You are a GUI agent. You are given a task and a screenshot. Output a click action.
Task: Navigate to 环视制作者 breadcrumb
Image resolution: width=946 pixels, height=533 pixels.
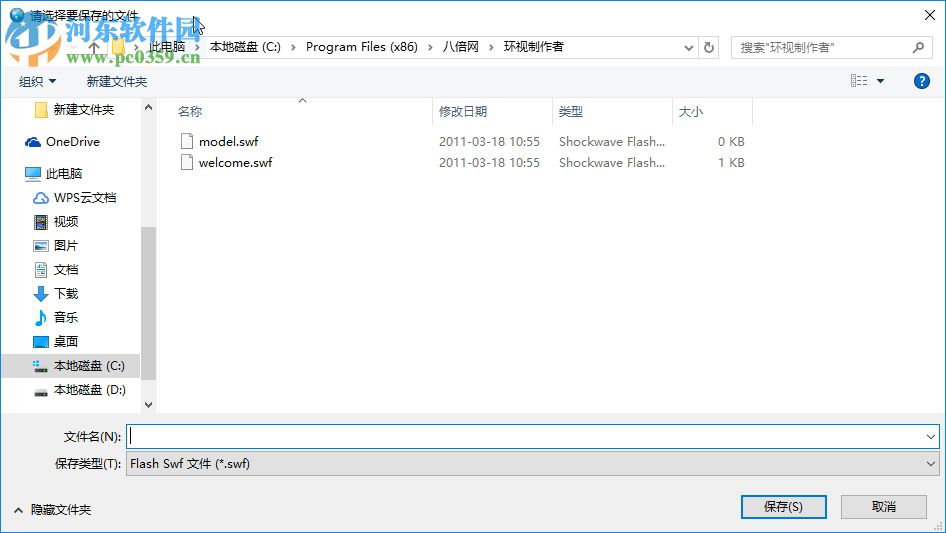533,47
